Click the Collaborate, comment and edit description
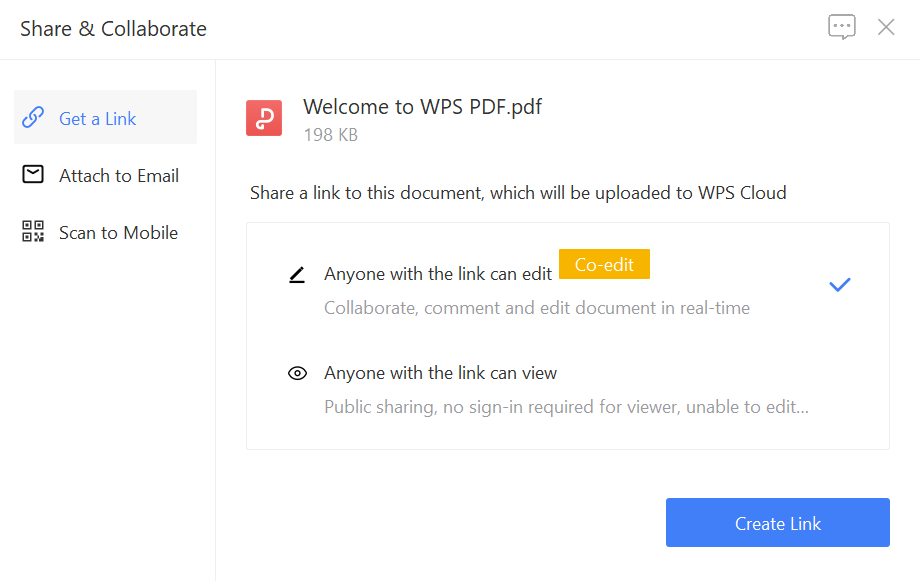The width and height of the screenshot is (920, 581). tap(537, 308)
